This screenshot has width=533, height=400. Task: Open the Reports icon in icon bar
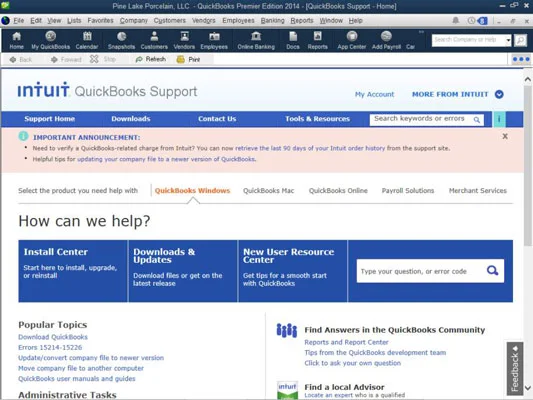(x=317, y=40)
